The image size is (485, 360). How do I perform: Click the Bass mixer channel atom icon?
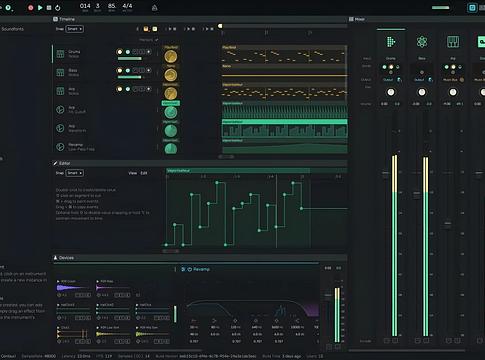422,42
